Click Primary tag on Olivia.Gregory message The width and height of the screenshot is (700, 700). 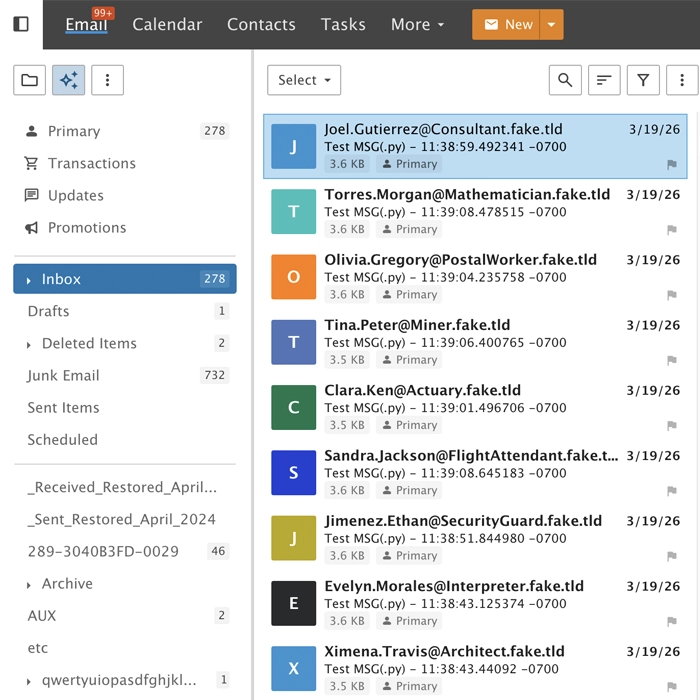tap(409, 295)
